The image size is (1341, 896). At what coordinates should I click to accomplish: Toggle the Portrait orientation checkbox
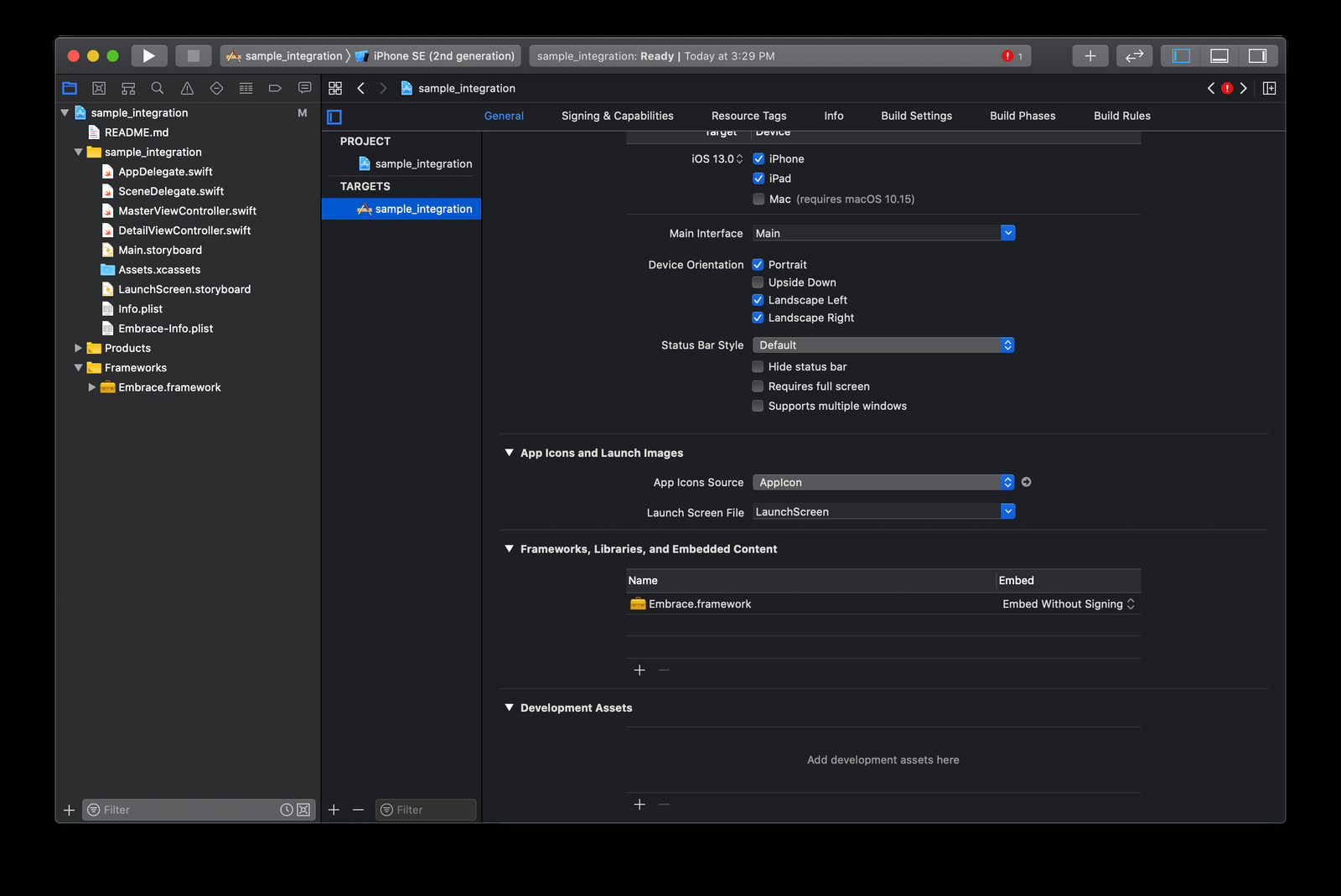click(x=758, y=265)
